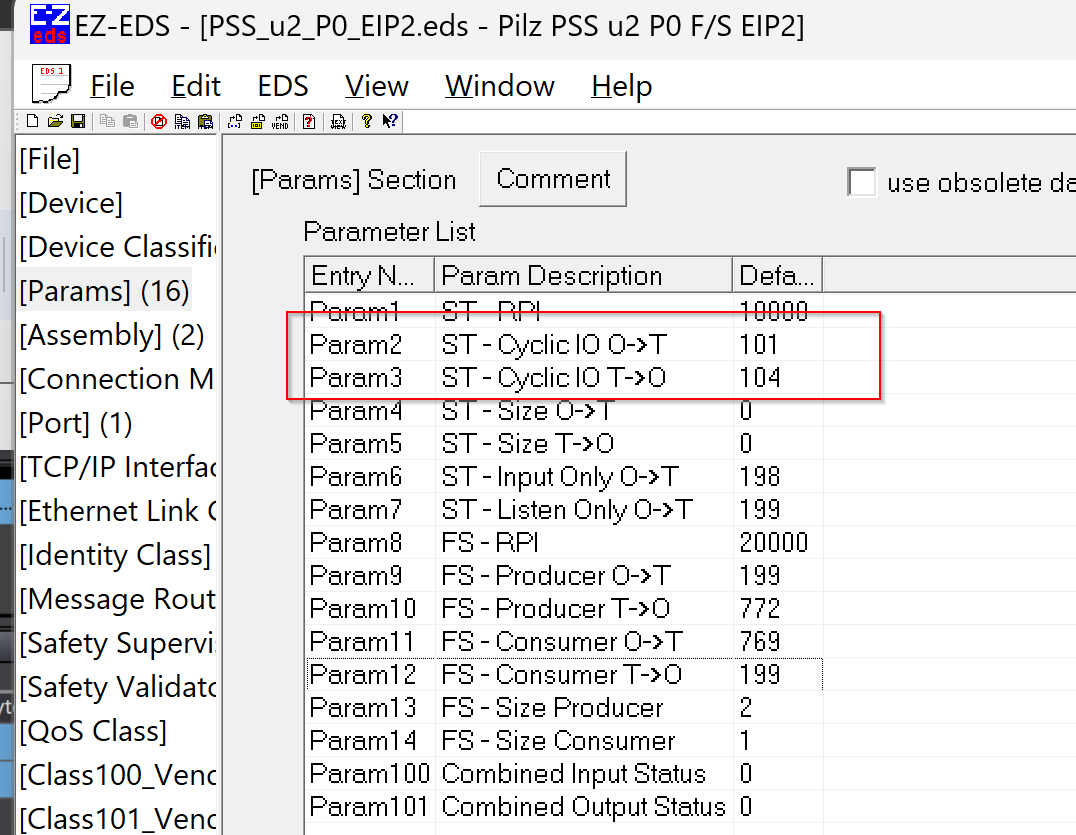
Task: Click the yellow question-mark help icon
Action: pos(366,121)
